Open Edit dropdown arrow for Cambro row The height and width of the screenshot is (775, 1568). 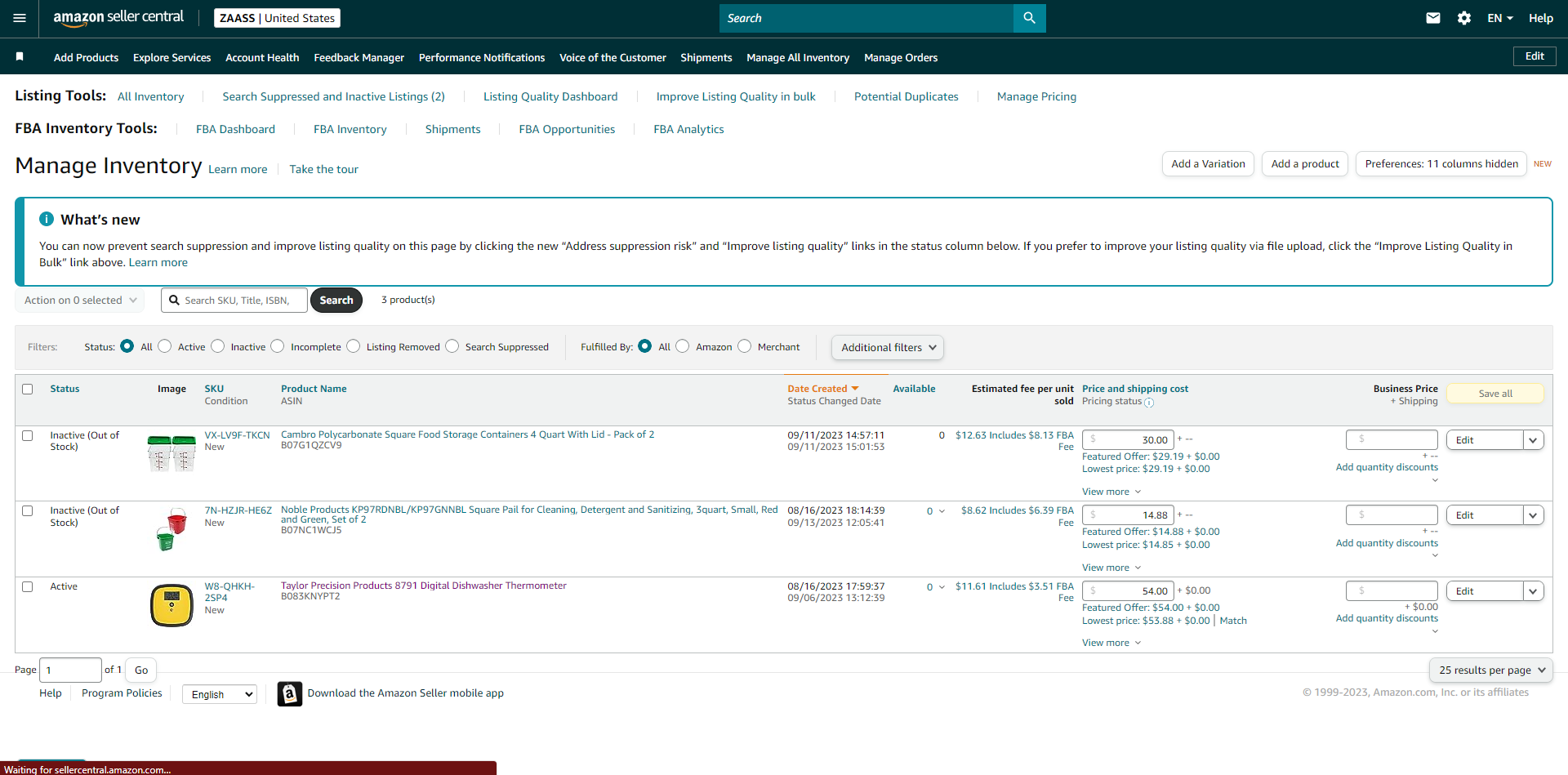click(x=1533, y=440)
